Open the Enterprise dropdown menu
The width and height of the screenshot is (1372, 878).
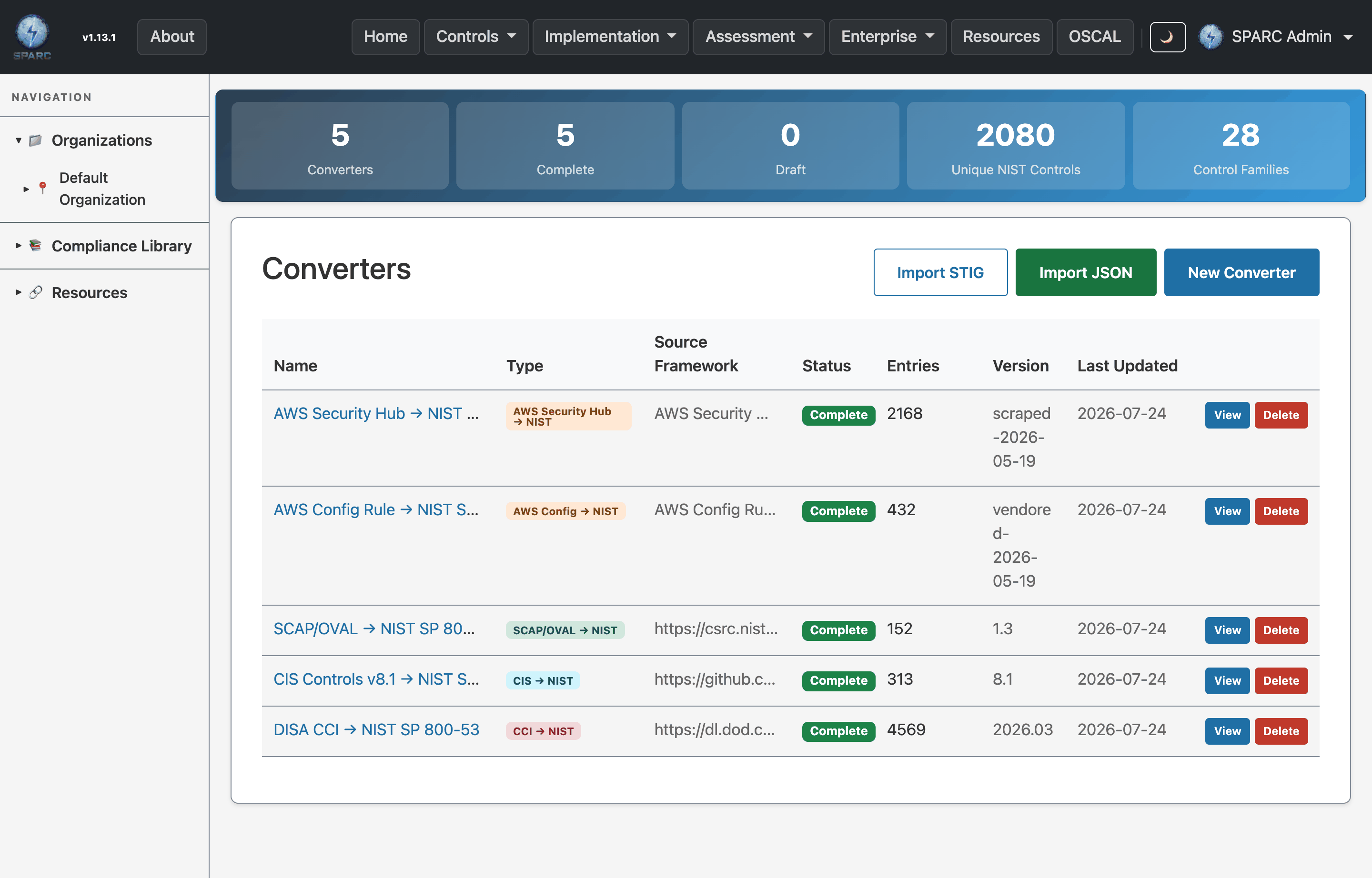[x=887, y=37]
